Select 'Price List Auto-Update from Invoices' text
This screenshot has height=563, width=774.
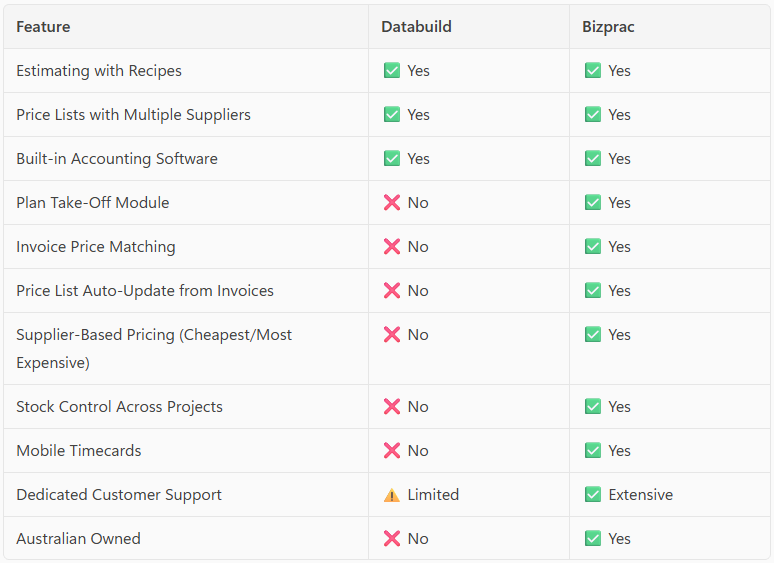click(x=145, y=291)
